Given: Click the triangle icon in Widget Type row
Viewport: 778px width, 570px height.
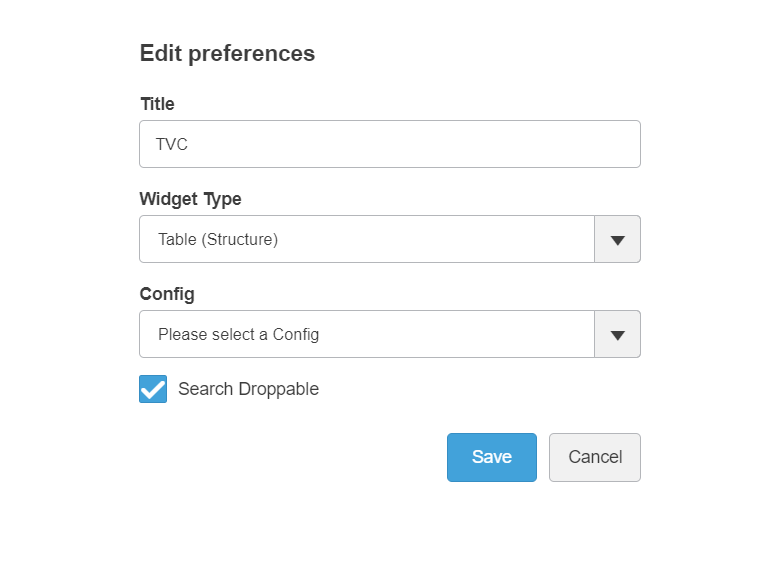Looking at the screenshot, I should 617,240.
